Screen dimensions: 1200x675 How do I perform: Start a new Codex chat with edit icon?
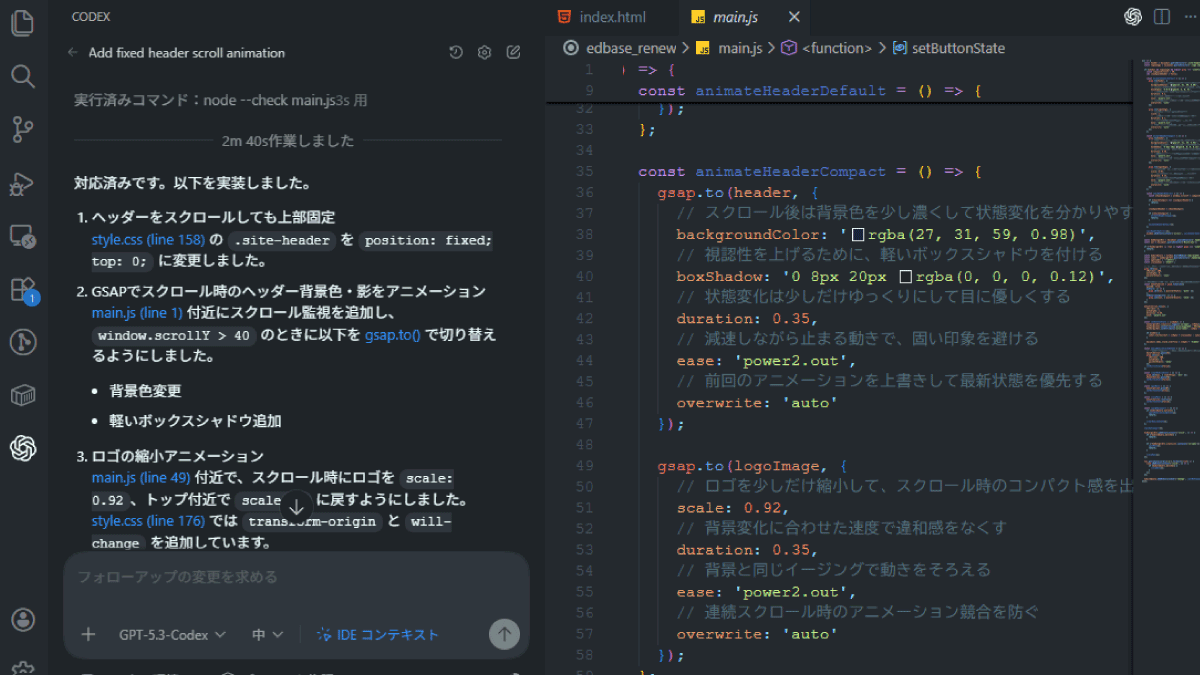click(513, 53)
